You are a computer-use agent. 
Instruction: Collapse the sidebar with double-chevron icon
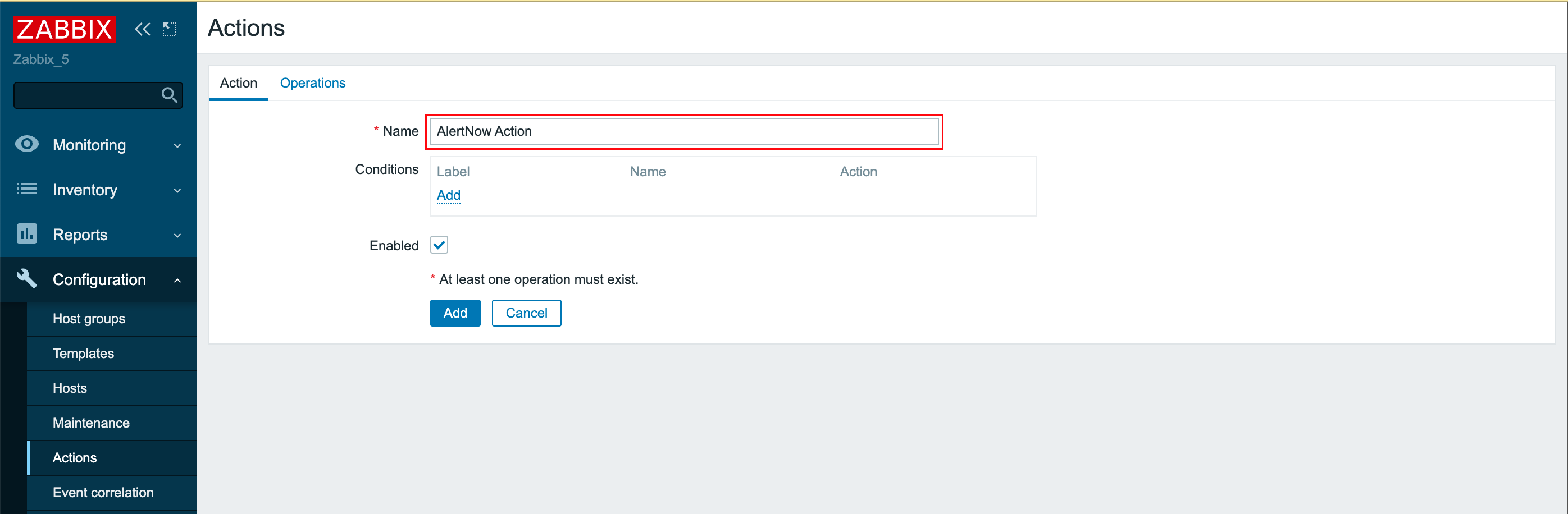[x=143, y=29]
